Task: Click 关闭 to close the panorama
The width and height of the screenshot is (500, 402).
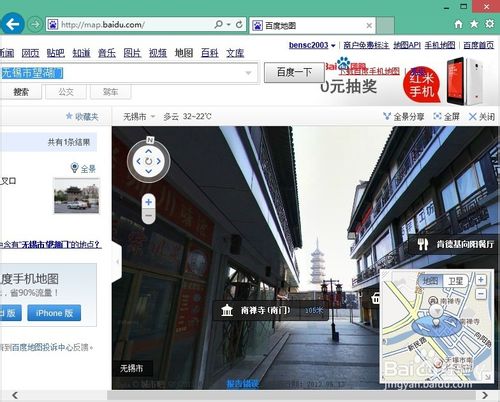Action: (x=481, y=116)
